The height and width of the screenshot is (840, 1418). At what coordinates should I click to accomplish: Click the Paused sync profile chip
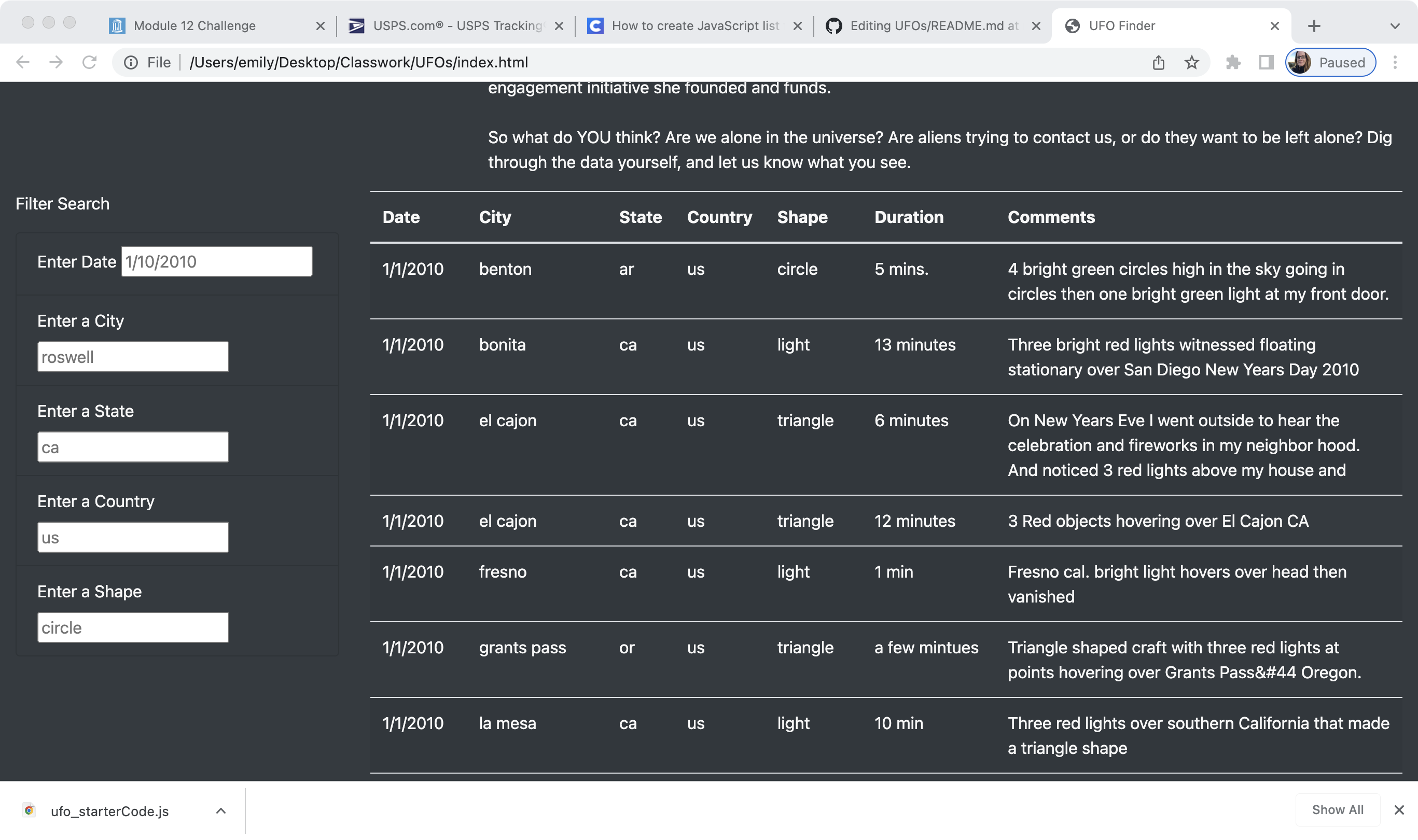[x=1330, y=62]
